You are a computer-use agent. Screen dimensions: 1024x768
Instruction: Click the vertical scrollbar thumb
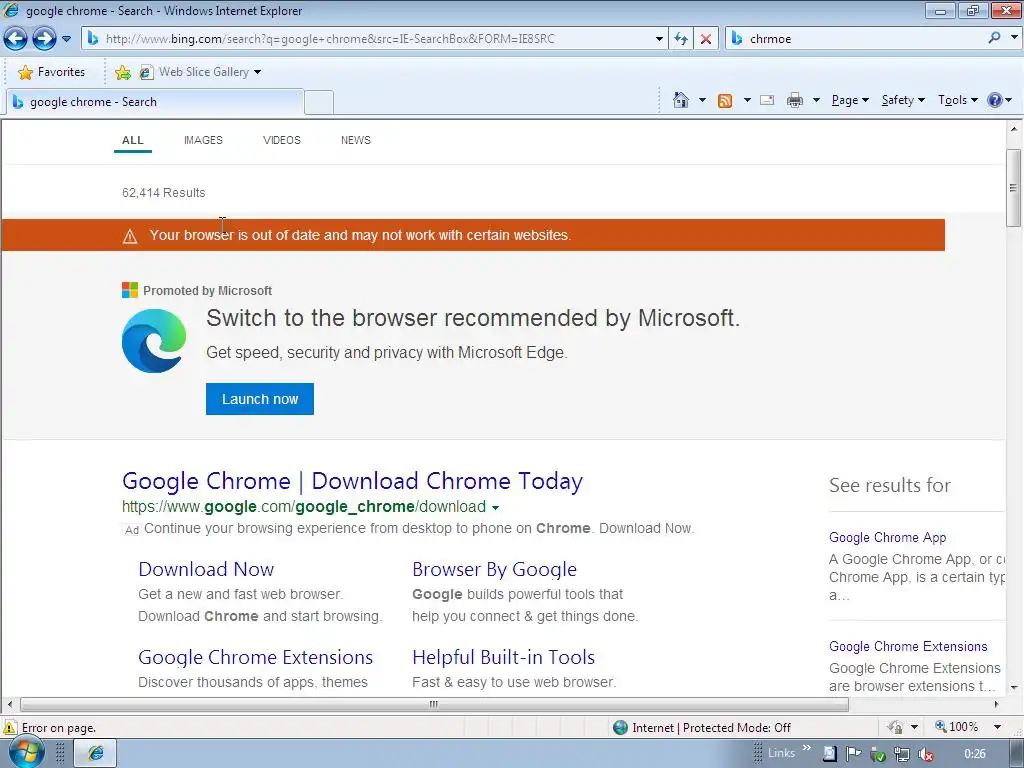click(1013, 188)
